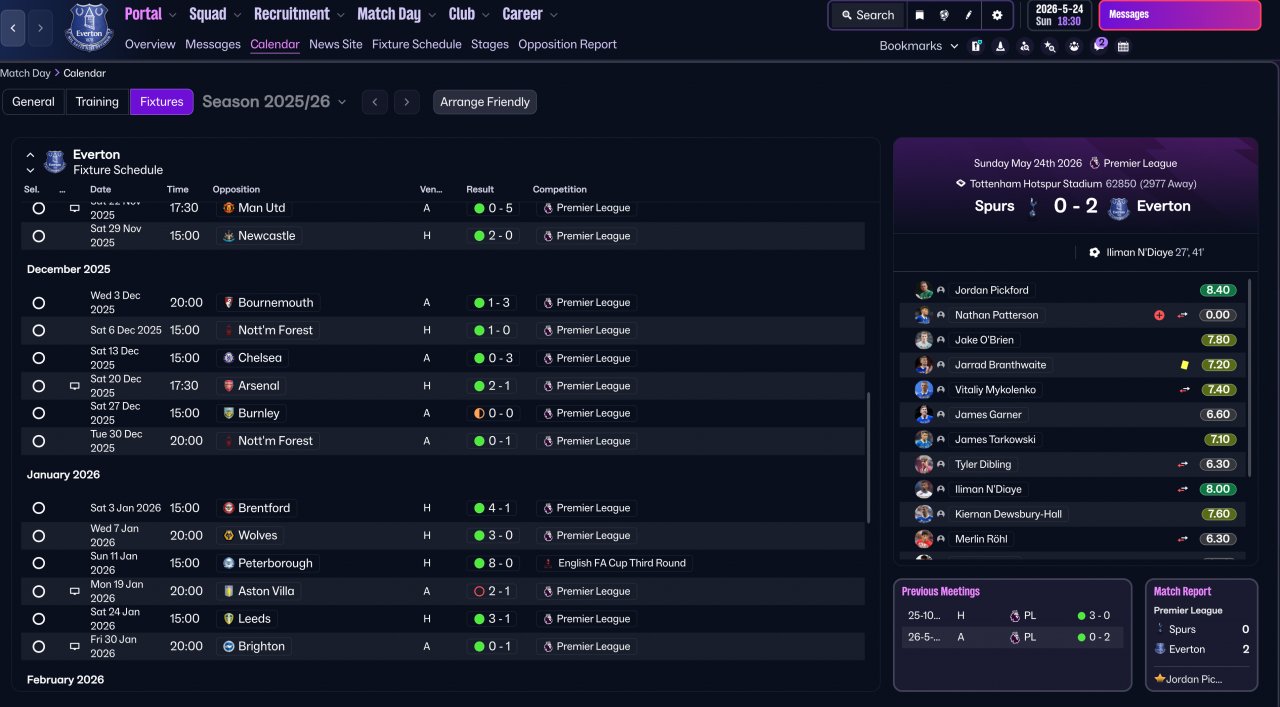The width and height of the screenshot is (1280, 707).
Task: Select the Burnley fixture radio button
Action: (38, 413)
